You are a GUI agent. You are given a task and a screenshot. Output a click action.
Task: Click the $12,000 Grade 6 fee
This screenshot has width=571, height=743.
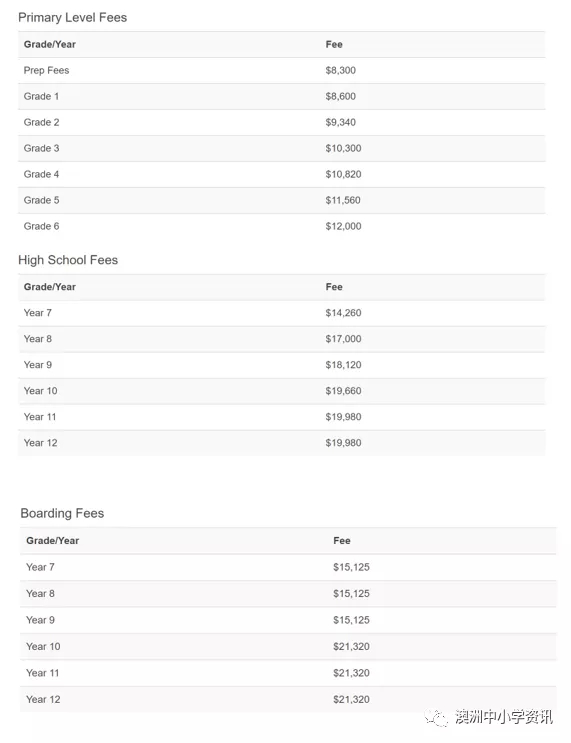click(343, 227)
